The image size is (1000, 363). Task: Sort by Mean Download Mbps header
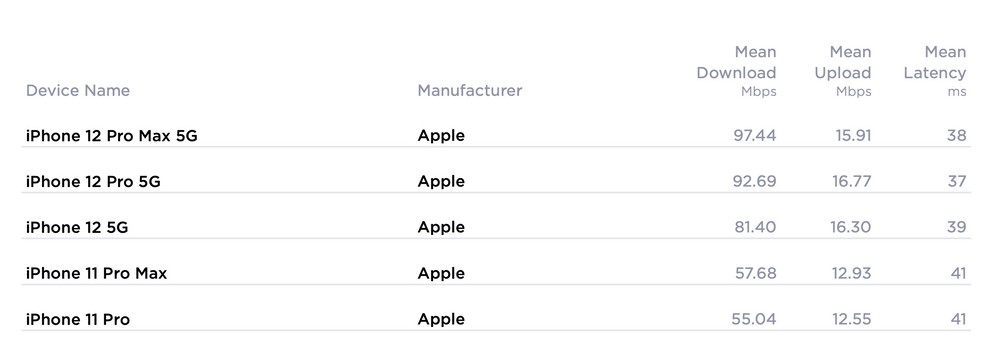[x=736, y=71]
